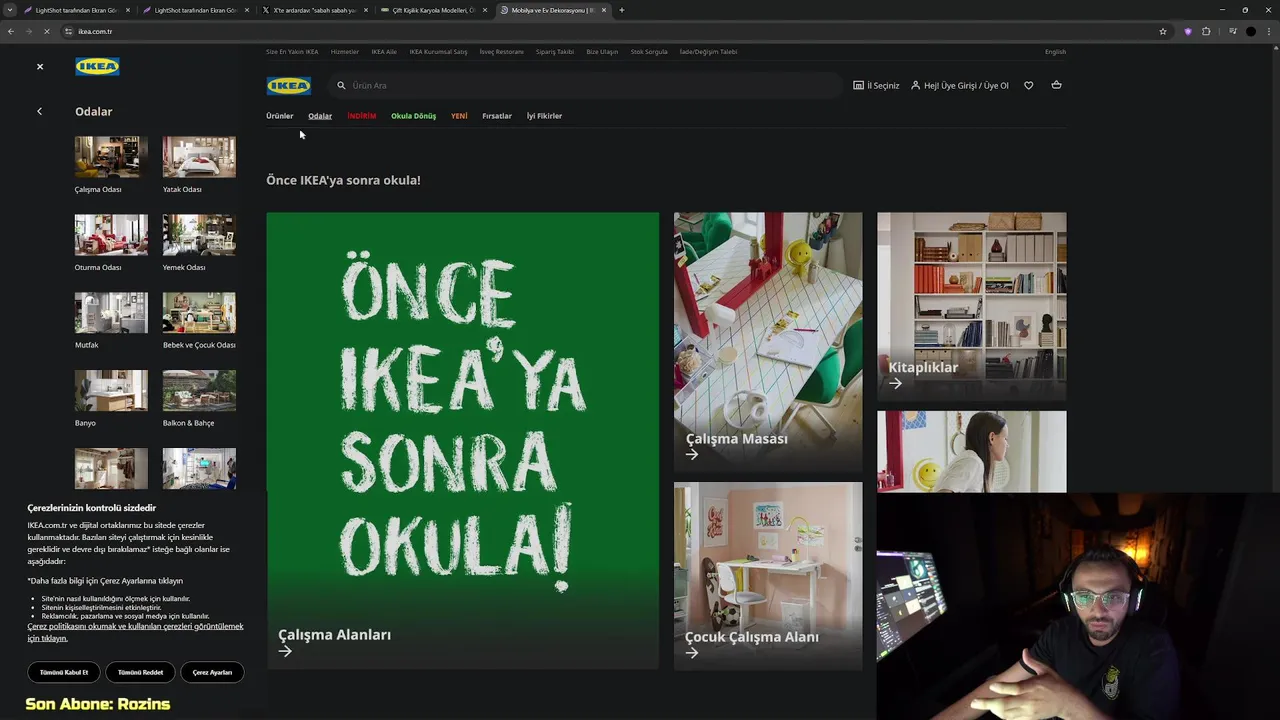This screenshot has width=1280, height=720.
Task: Click the IKEA logo in the main header
Action: [288, 85]
